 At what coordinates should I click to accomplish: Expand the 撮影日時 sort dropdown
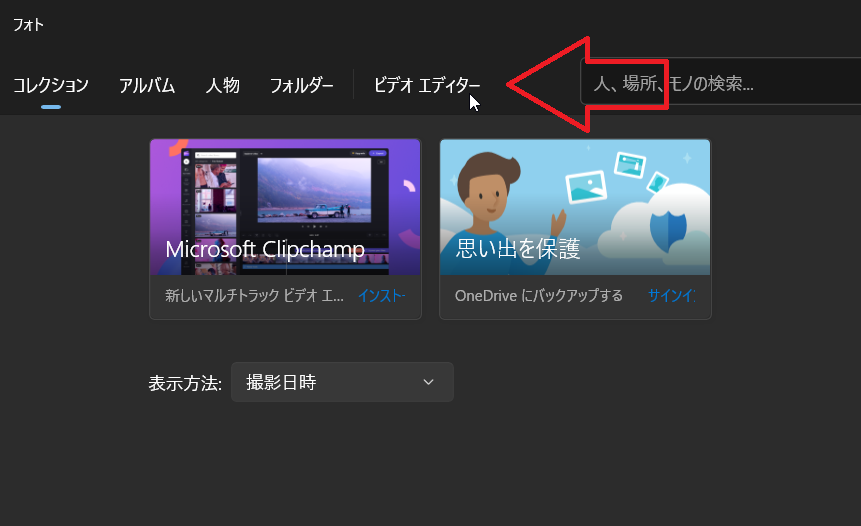click(342, 382)
